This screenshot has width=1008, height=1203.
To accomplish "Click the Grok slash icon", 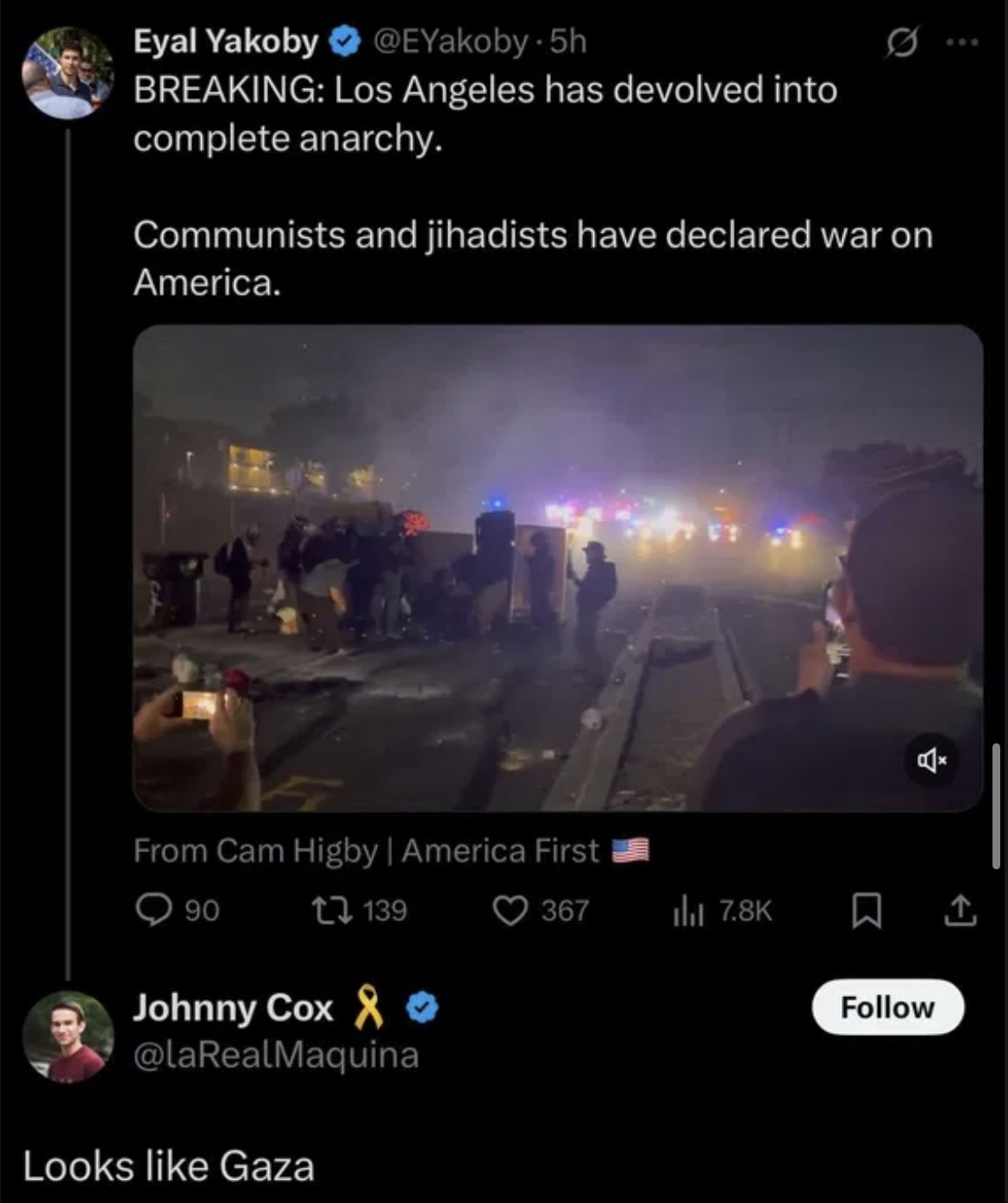I will (902, 41).
